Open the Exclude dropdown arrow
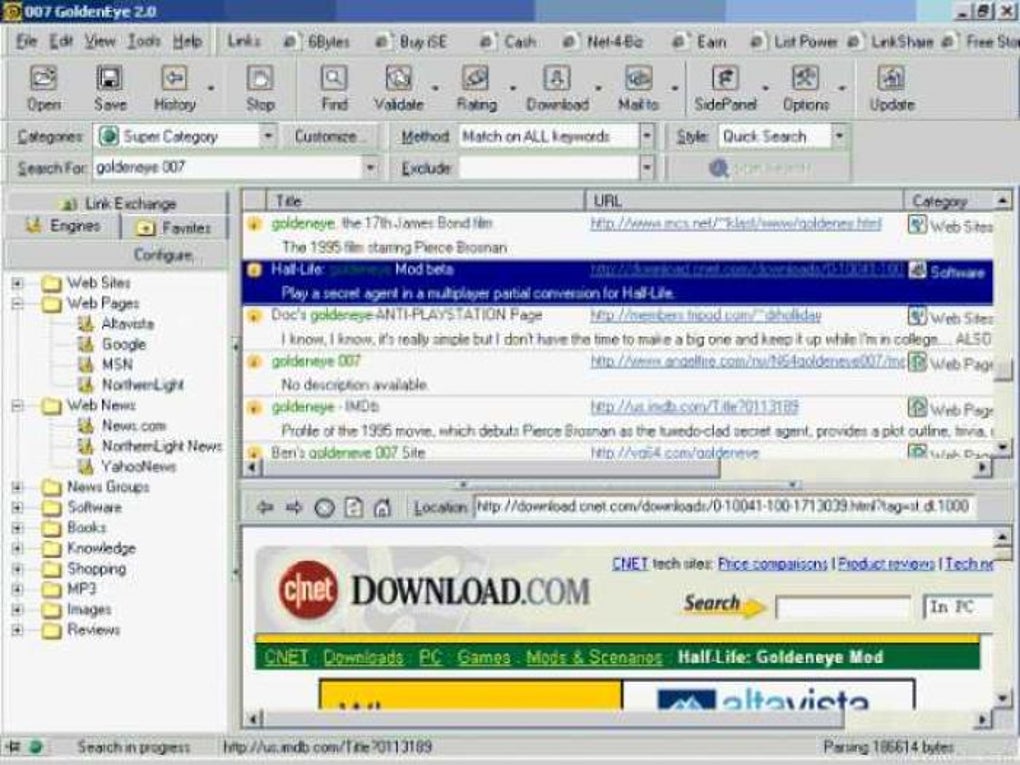Viewport: 1020px width, 765px height. tap(647, 168)
